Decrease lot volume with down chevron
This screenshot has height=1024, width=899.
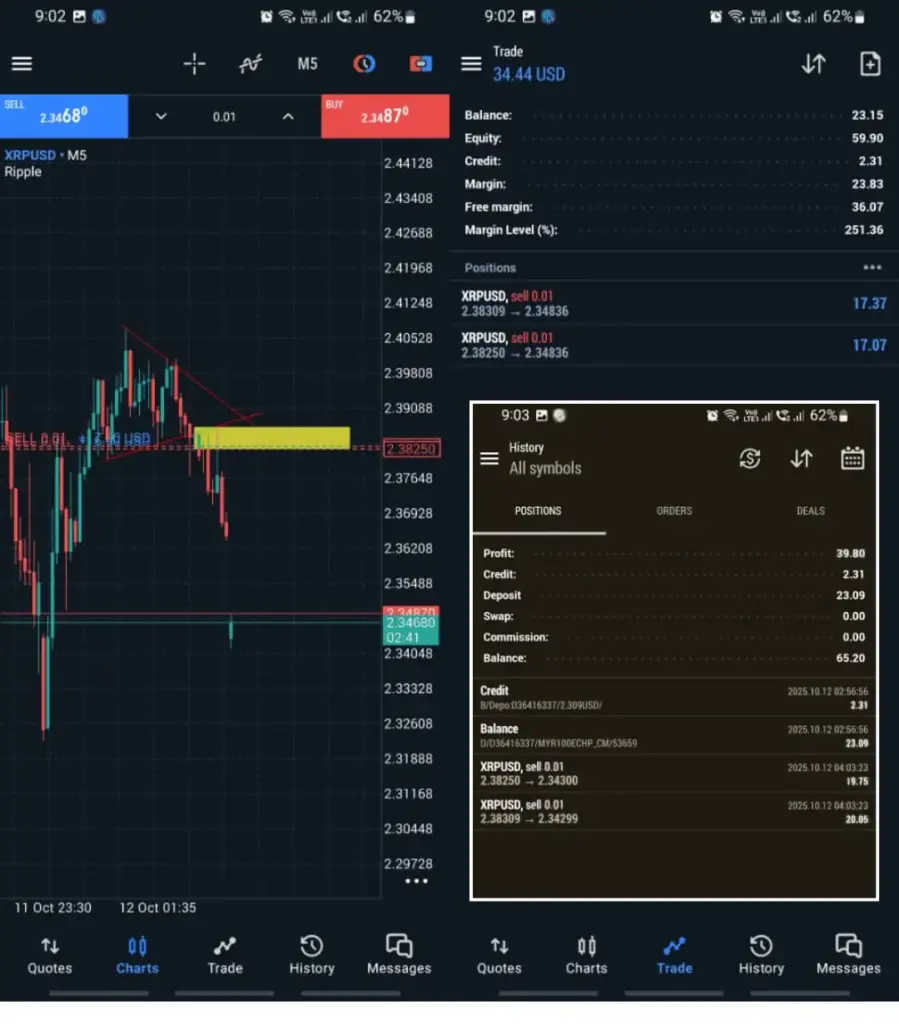pyautogui.click(x=161, y=117)
